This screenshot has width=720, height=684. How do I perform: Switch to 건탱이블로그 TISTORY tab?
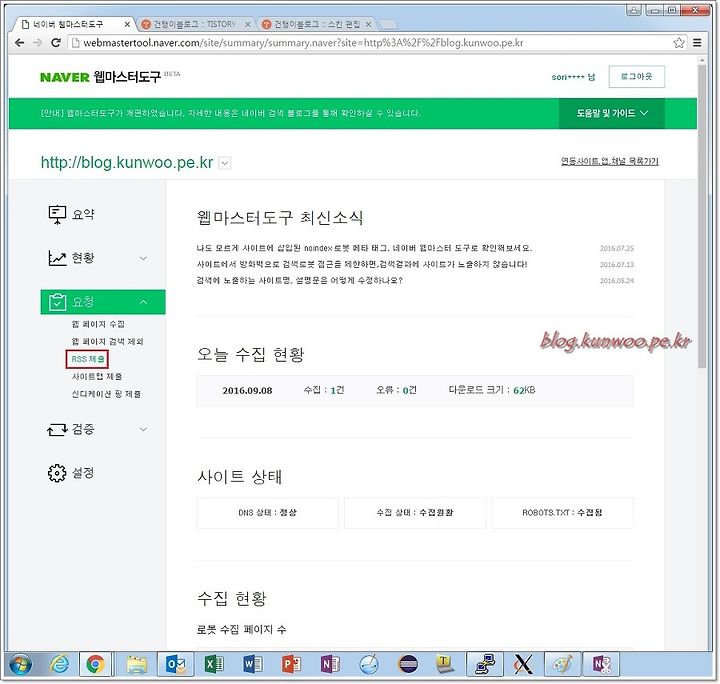(x=194, y=24)
